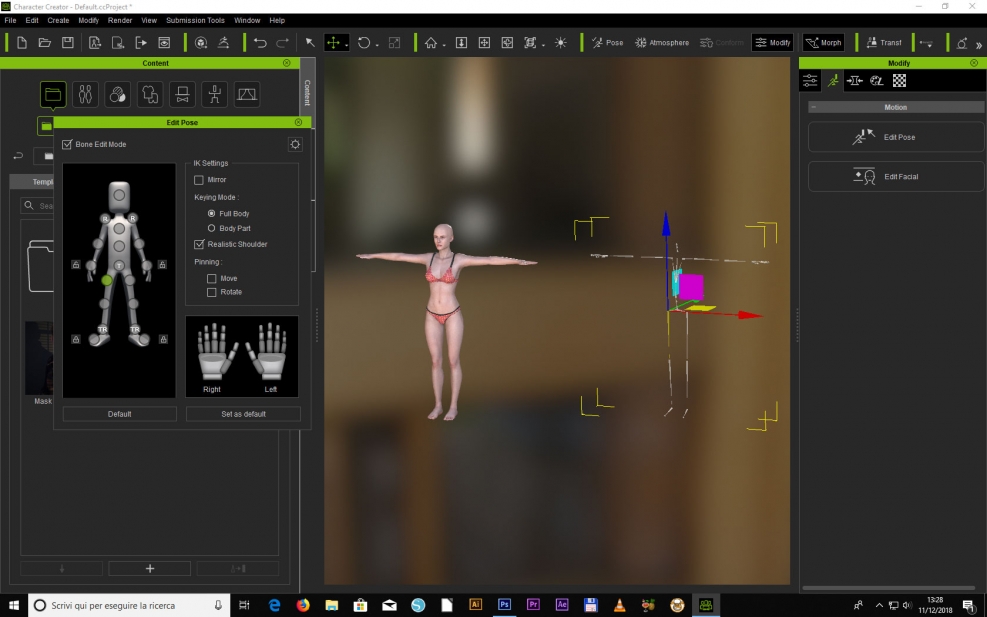This screenshot has width=987, height=617.
Task: Open the Submission Tools menu
Action: coord(195,20)
